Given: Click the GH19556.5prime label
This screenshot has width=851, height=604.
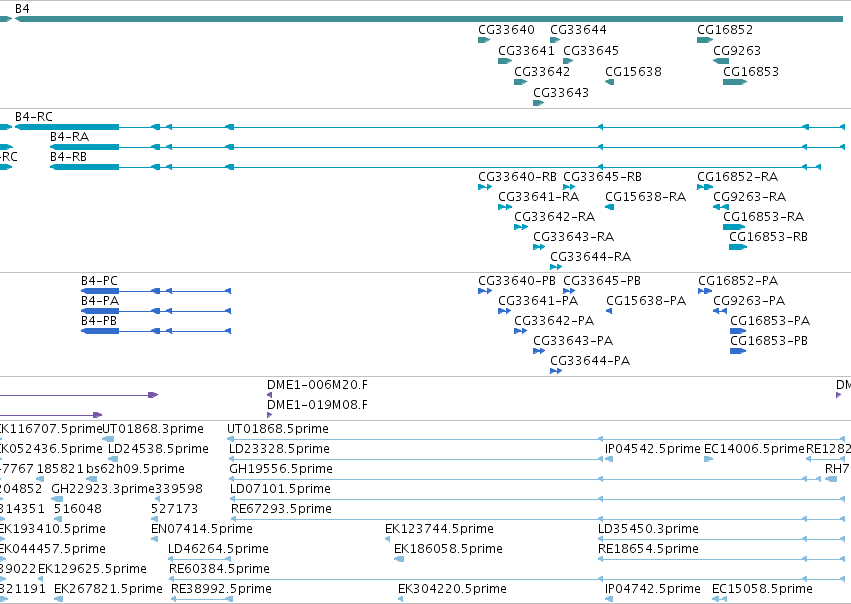Looking at the screenshot, I should [281, 469].
